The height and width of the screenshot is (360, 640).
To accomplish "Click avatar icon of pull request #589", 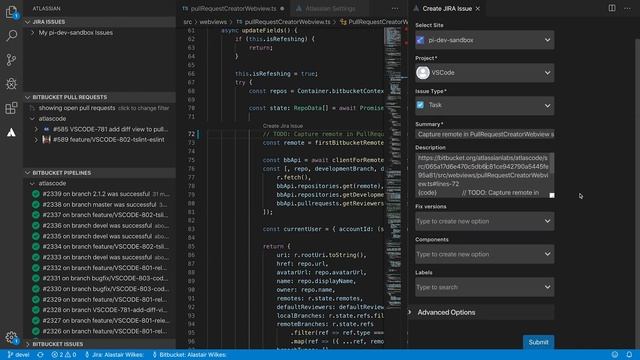I will (x=46, y=140).
